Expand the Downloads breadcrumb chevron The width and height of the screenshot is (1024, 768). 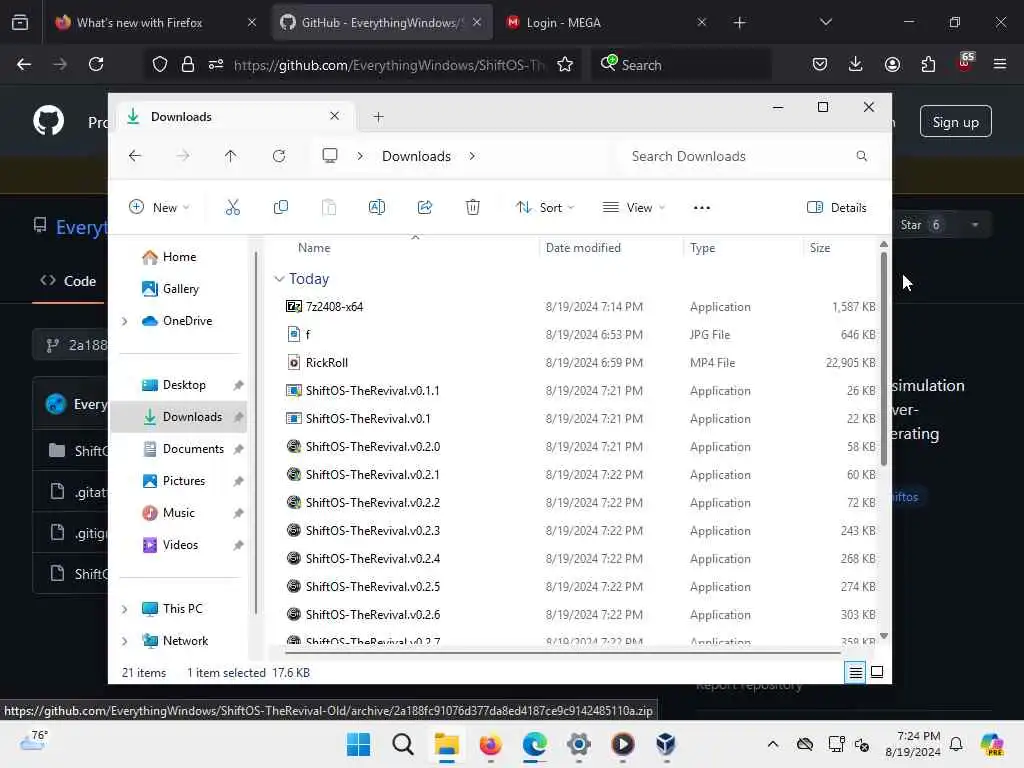tap(472, 156)
